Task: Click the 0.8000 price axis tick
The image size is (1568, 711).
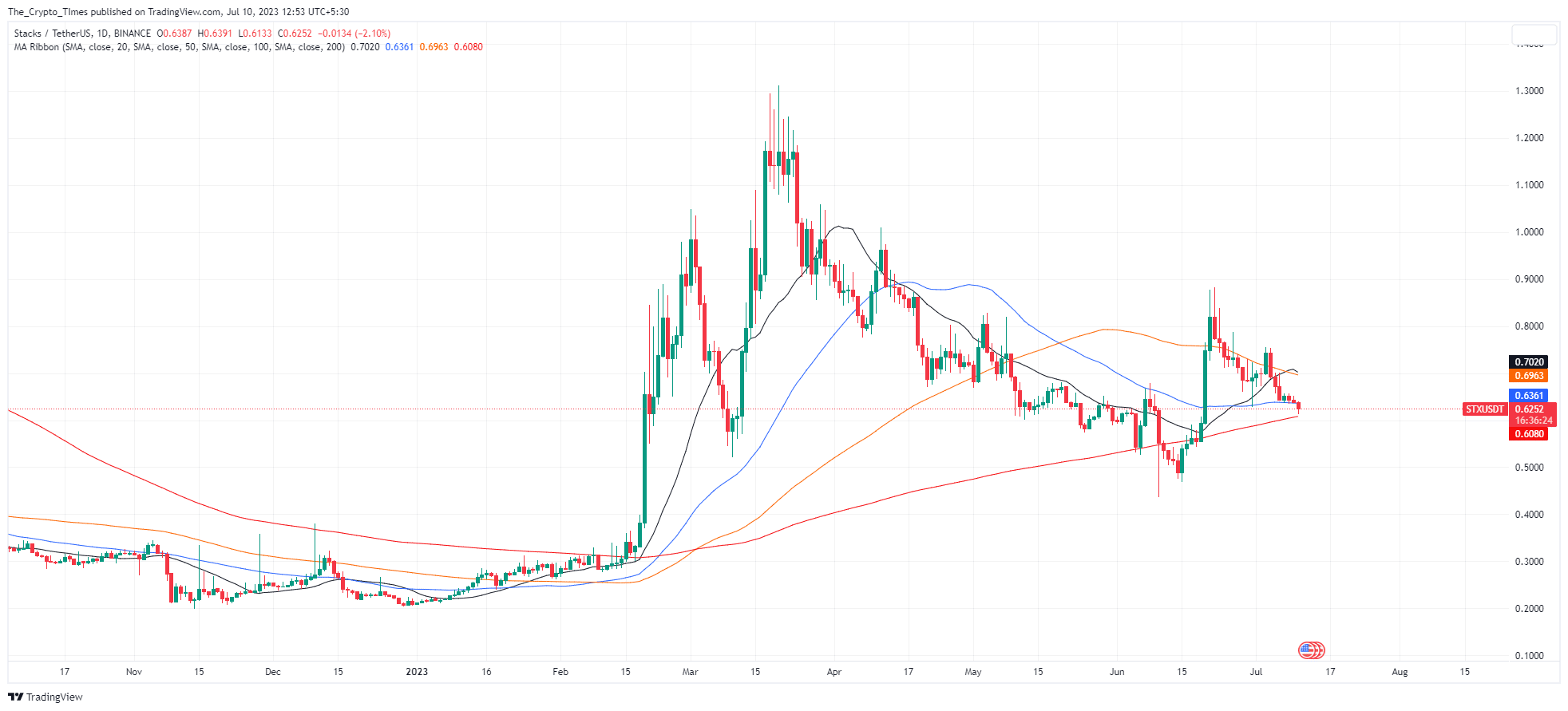Action: tap(1530, 326)
